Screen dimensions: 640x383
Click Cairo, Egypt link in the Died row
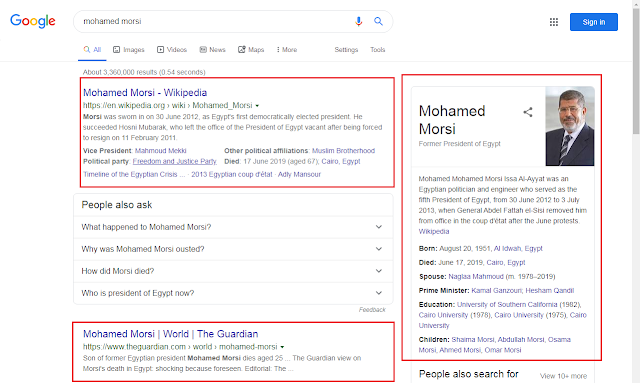pos(506,263)
